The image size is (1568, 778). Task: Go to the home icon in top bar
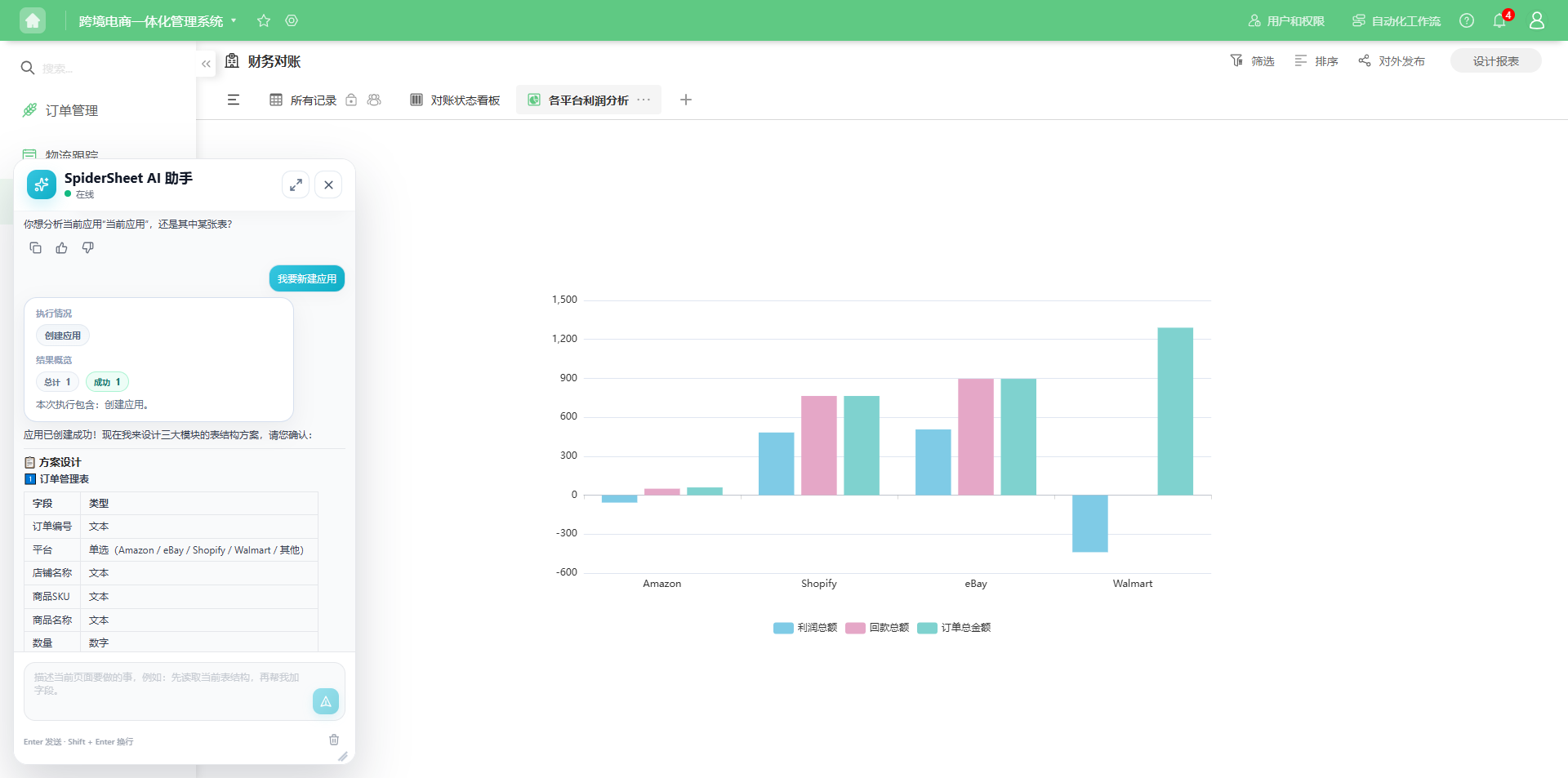pyautogui.click(x=33, y=20)
